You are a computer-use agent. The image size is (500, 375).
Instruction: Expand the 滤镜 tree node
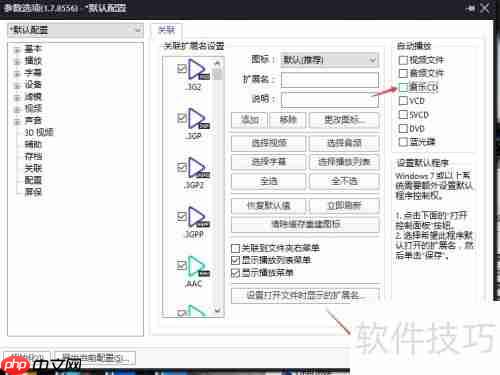click(17, 98)
